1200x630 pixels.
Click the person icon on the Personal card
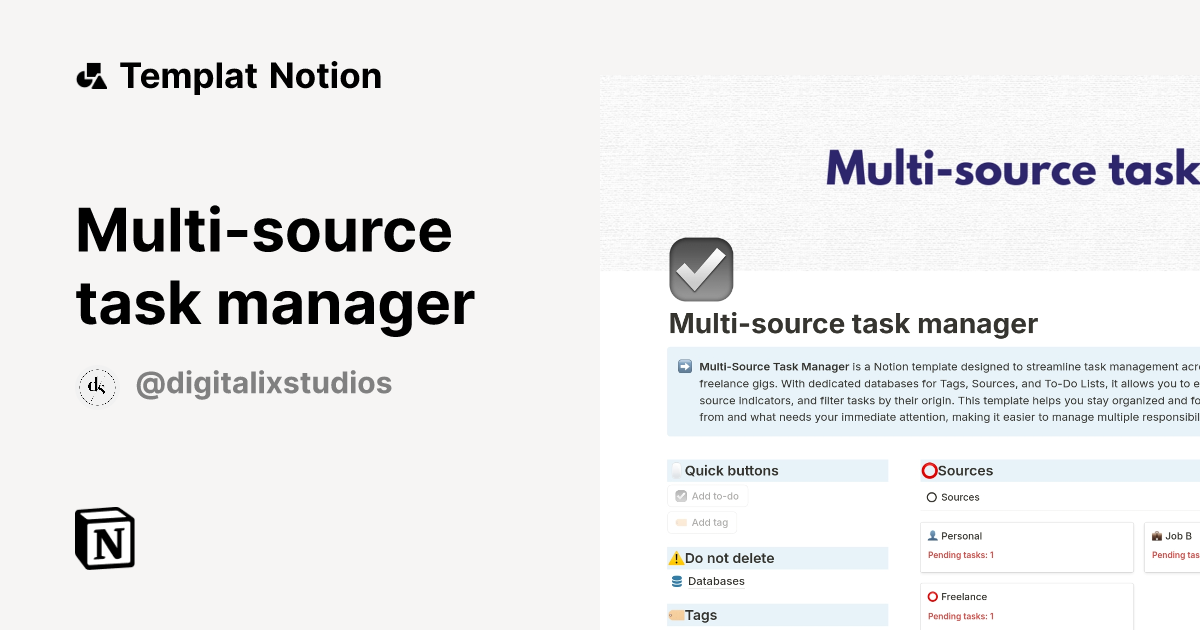pyautogui.click(x=933, y=536)
